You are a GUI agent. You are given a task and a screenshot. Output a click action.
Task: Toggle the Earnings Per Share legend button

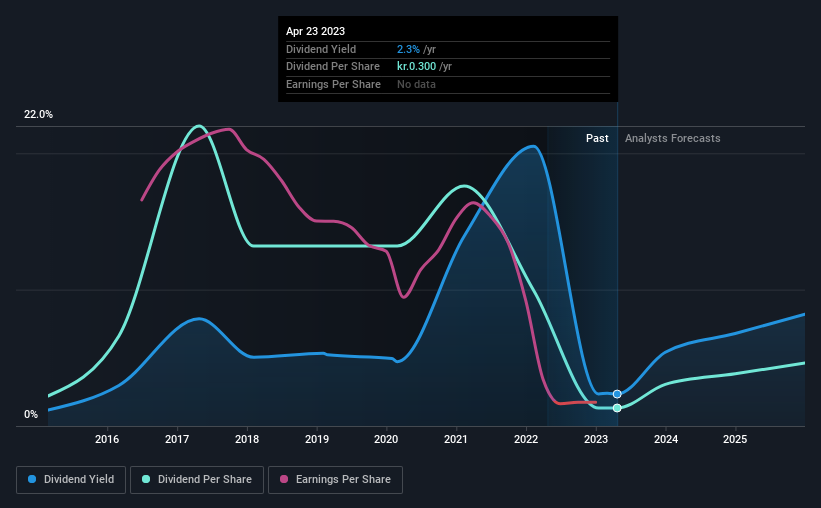point(335,480)
